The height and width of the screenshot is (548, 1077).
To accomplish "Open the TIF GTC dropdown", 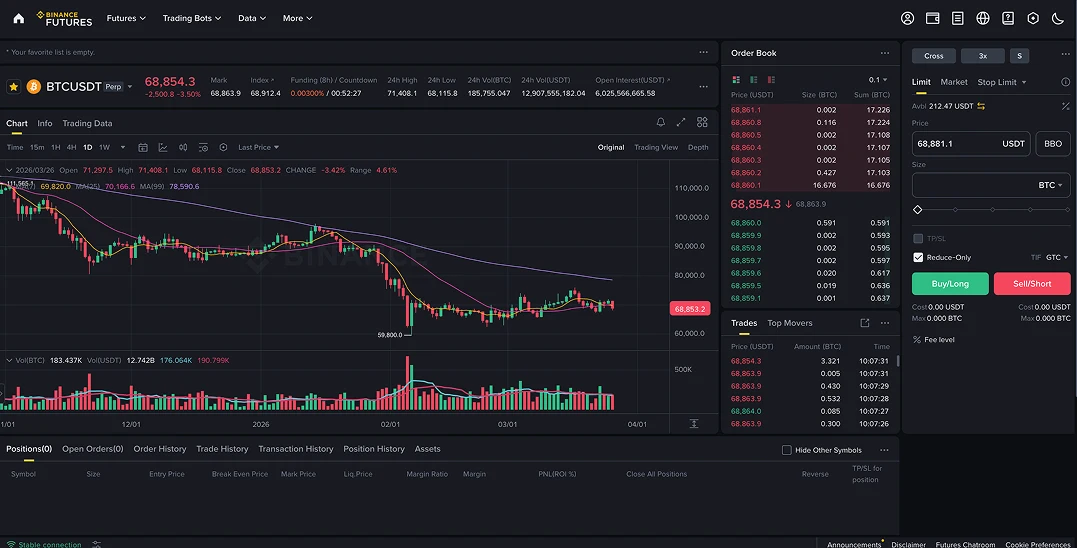I will point(1056,258).
